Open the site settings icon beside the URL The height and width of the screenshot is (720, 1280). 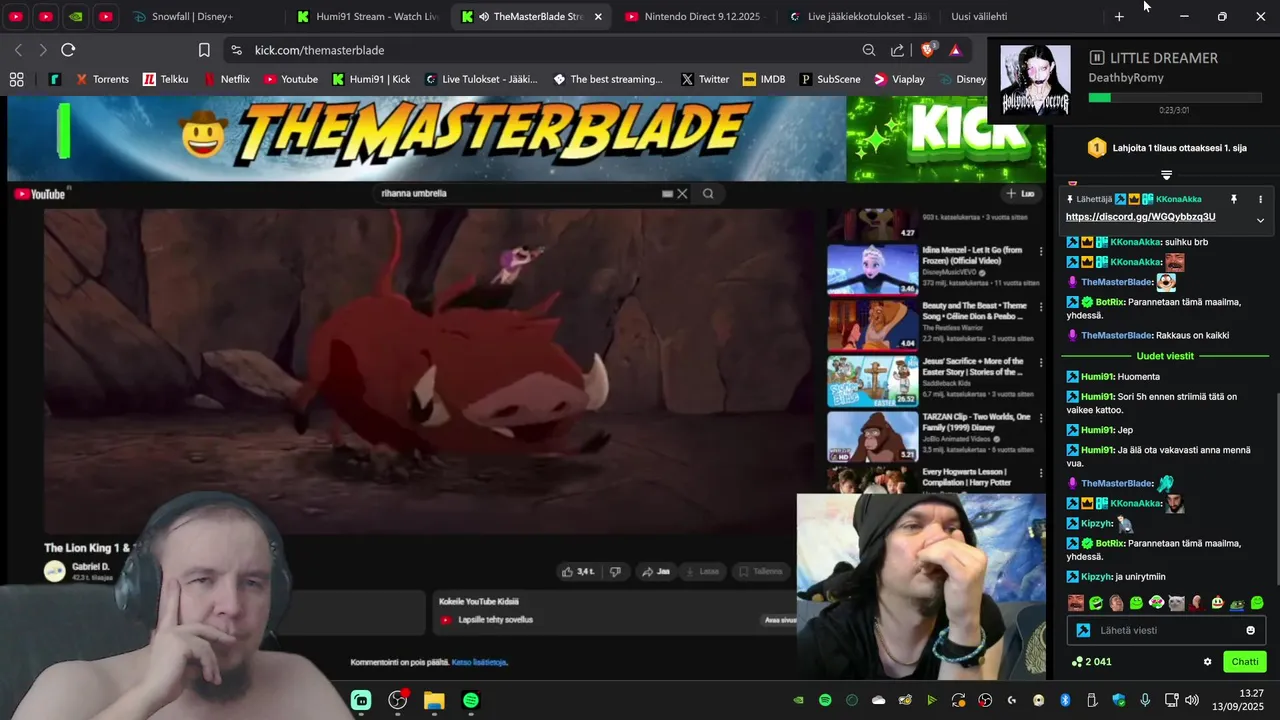[236, 50]
